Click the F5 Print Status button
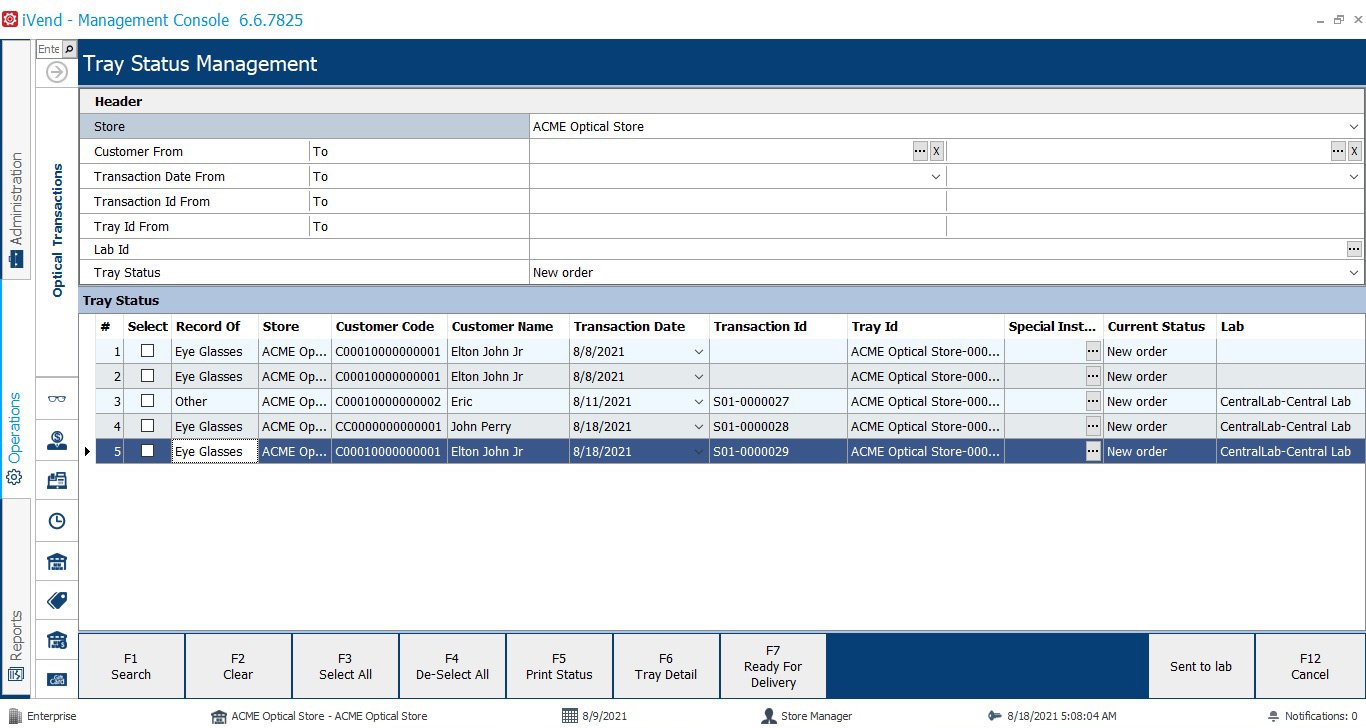Image resolution: width=1366 pixels, height=728 pixels. coord(559,665)
